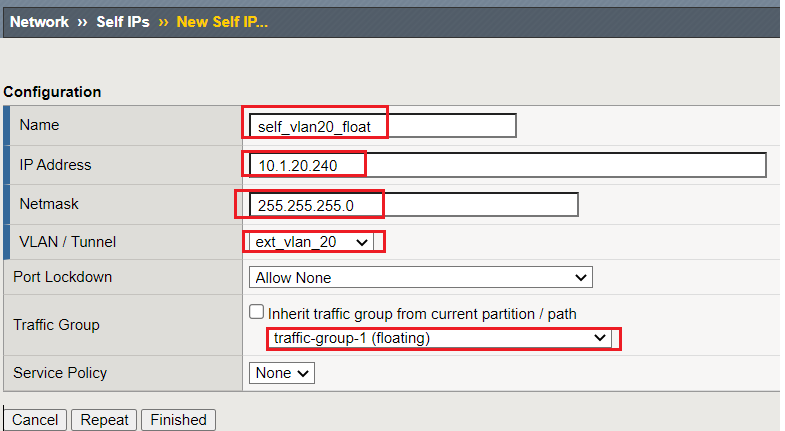
Task: Open the traffic-group-1 (floating) dropdown
Action: (439, 338)
